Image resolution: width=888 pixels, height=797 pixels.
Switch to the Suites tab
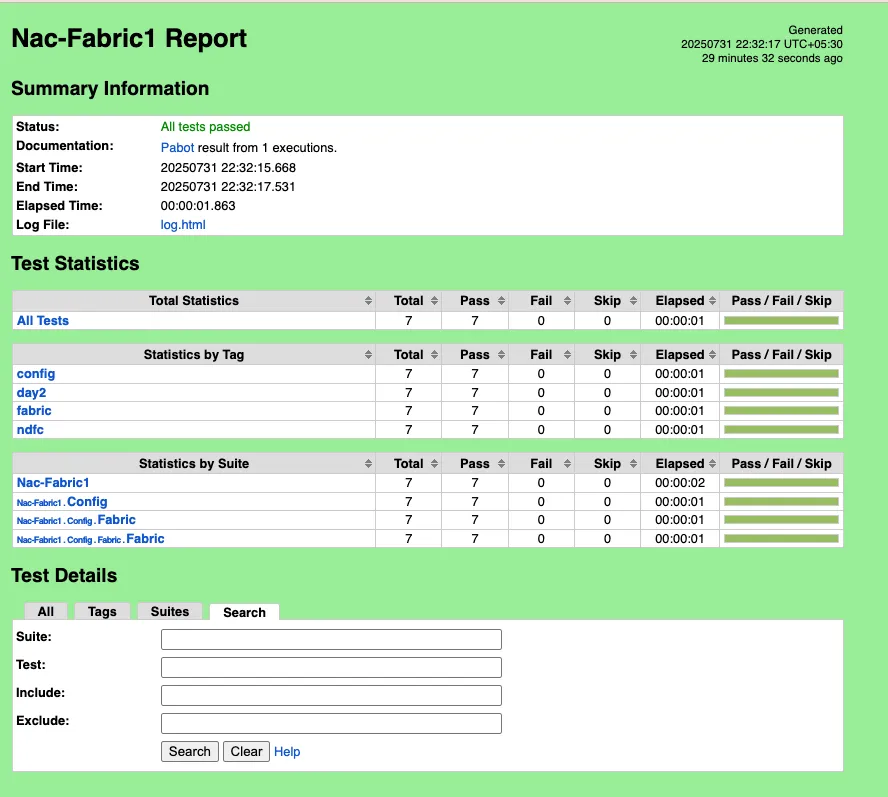point(169,611)
